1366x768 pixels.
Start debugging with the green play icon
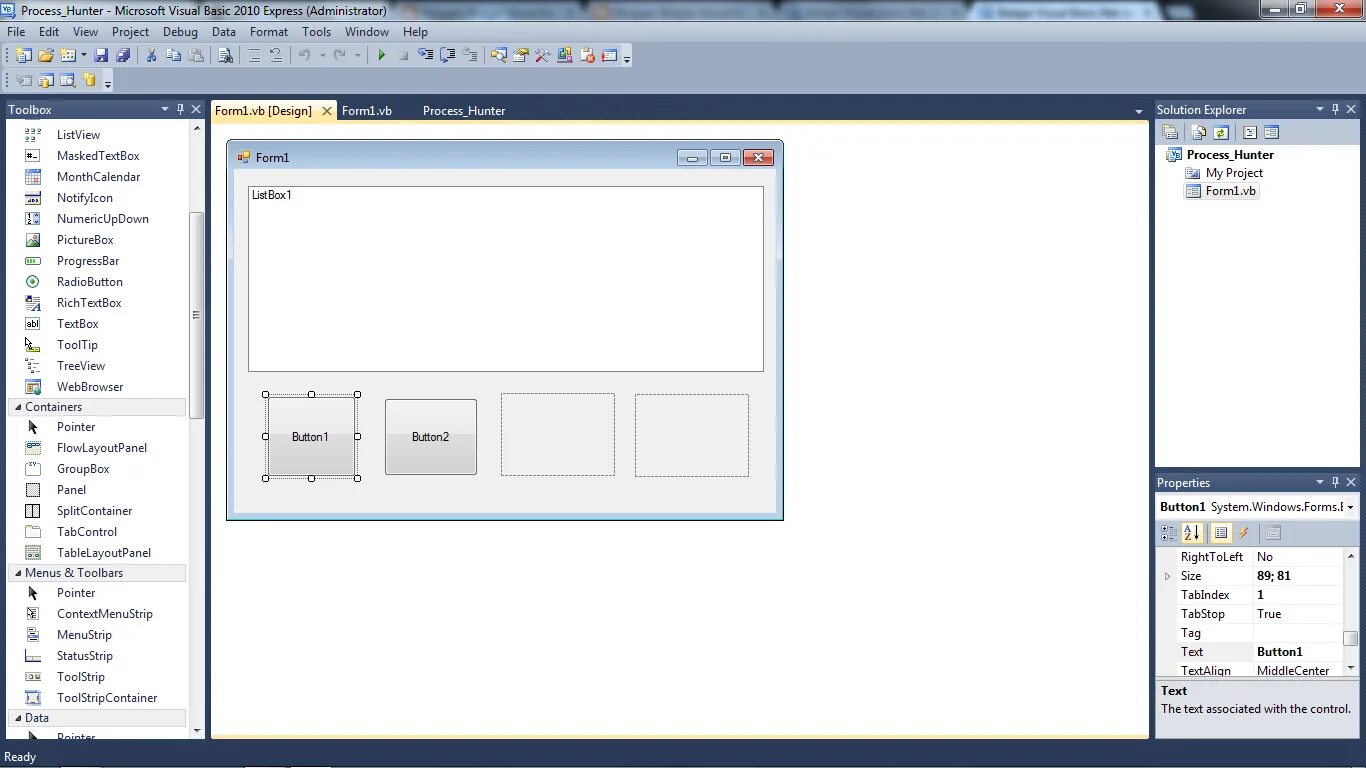[x=381, y=55]
